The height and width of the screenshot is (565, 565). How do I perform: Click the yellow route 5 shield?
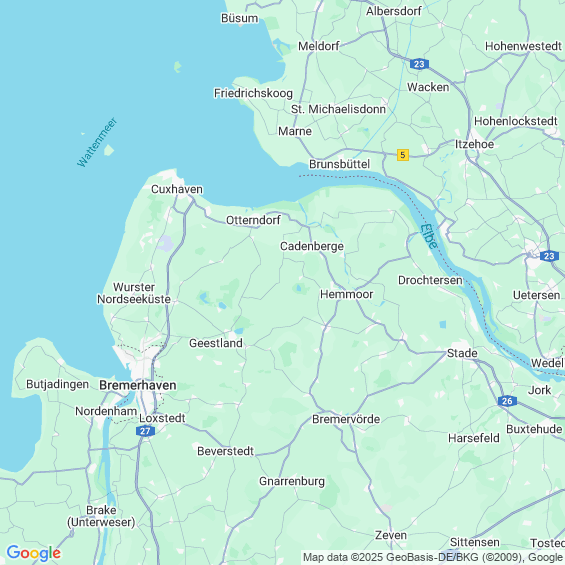pos(403,155)
